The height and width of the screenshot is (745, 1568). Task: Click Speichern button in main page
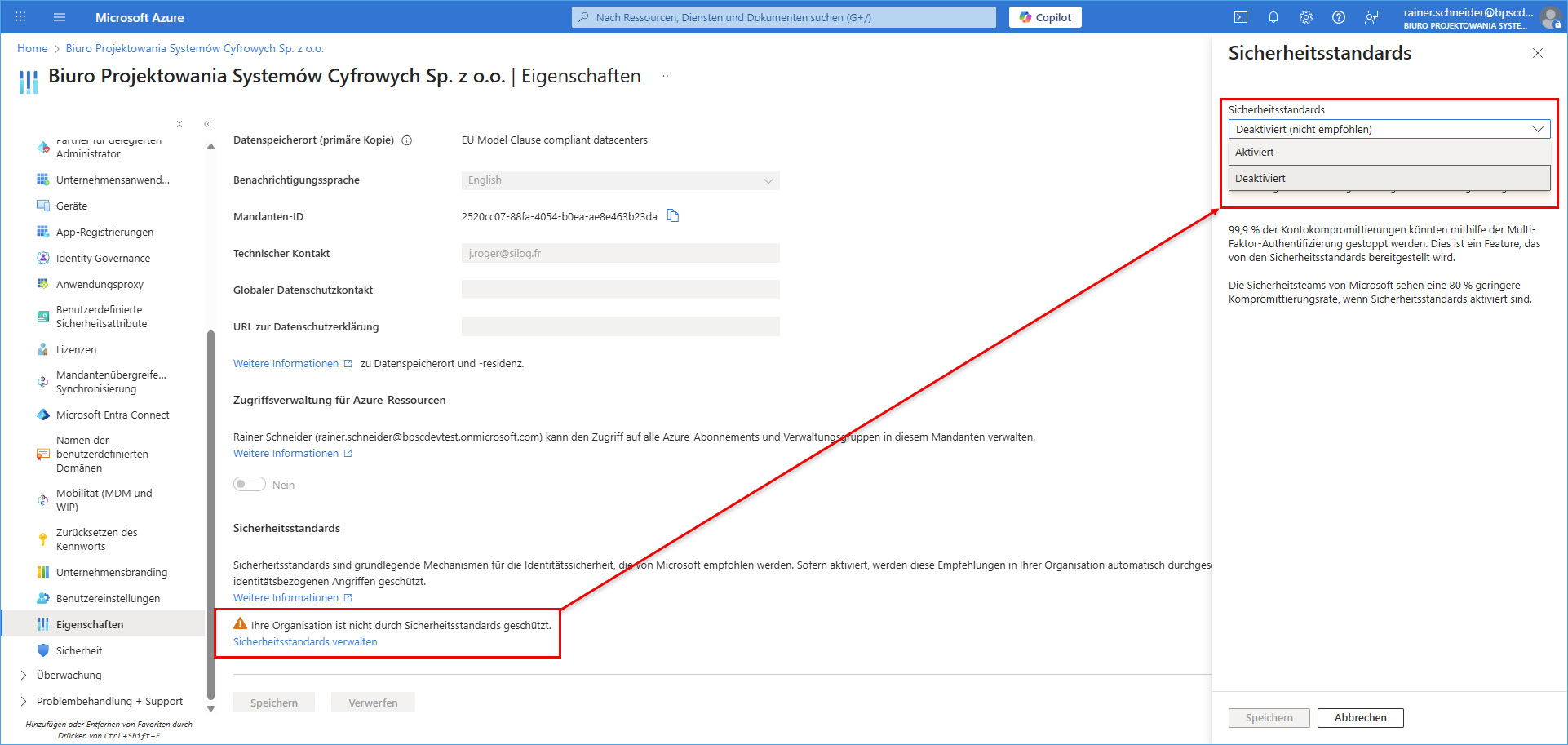pyautogui.click(x=274, y=702)
